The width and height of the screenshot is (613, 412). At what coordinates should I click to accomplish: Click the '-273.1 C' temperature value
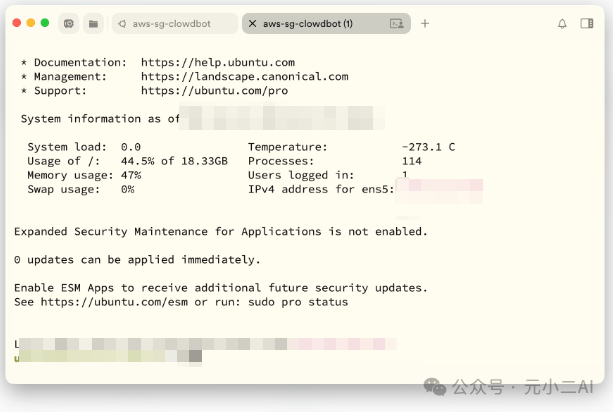tap(428, 147)
